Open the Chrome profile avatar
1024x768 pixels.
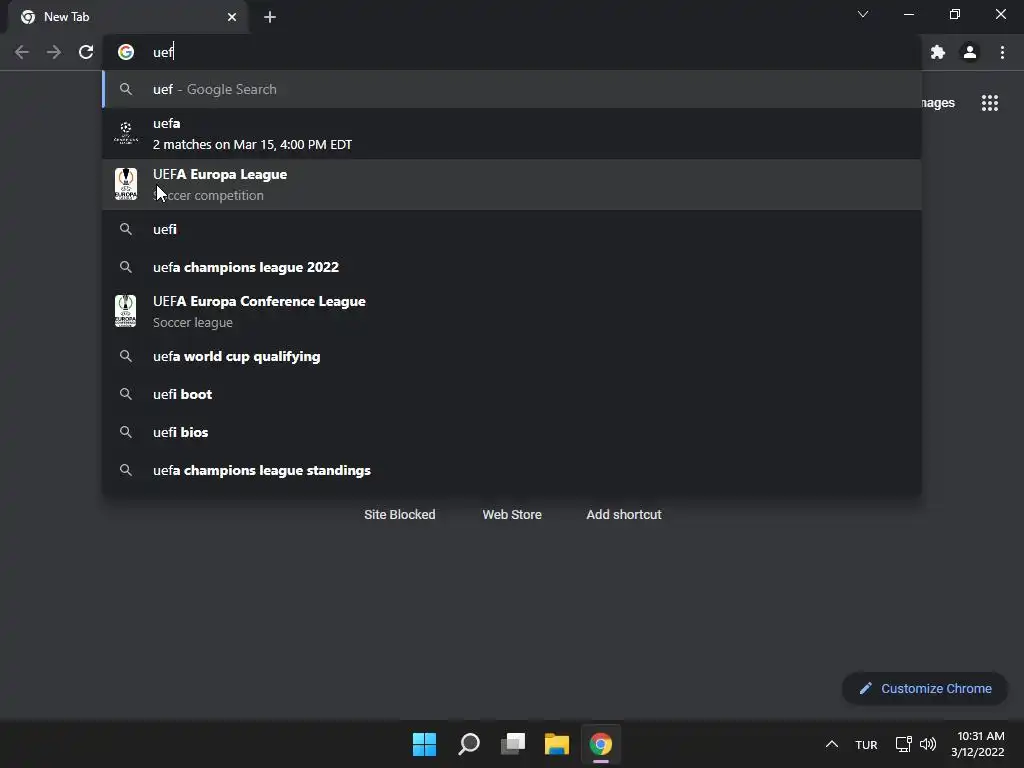[970, 52]
